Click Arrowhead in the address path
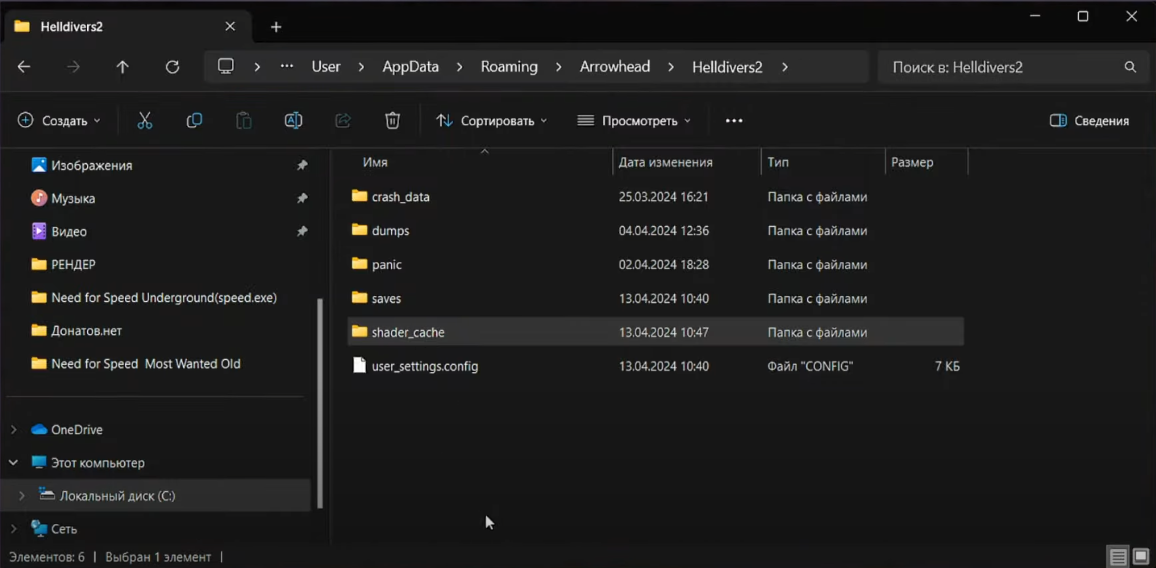The height and width of the screenshot is (568, 1156). (x=615, y=67)
